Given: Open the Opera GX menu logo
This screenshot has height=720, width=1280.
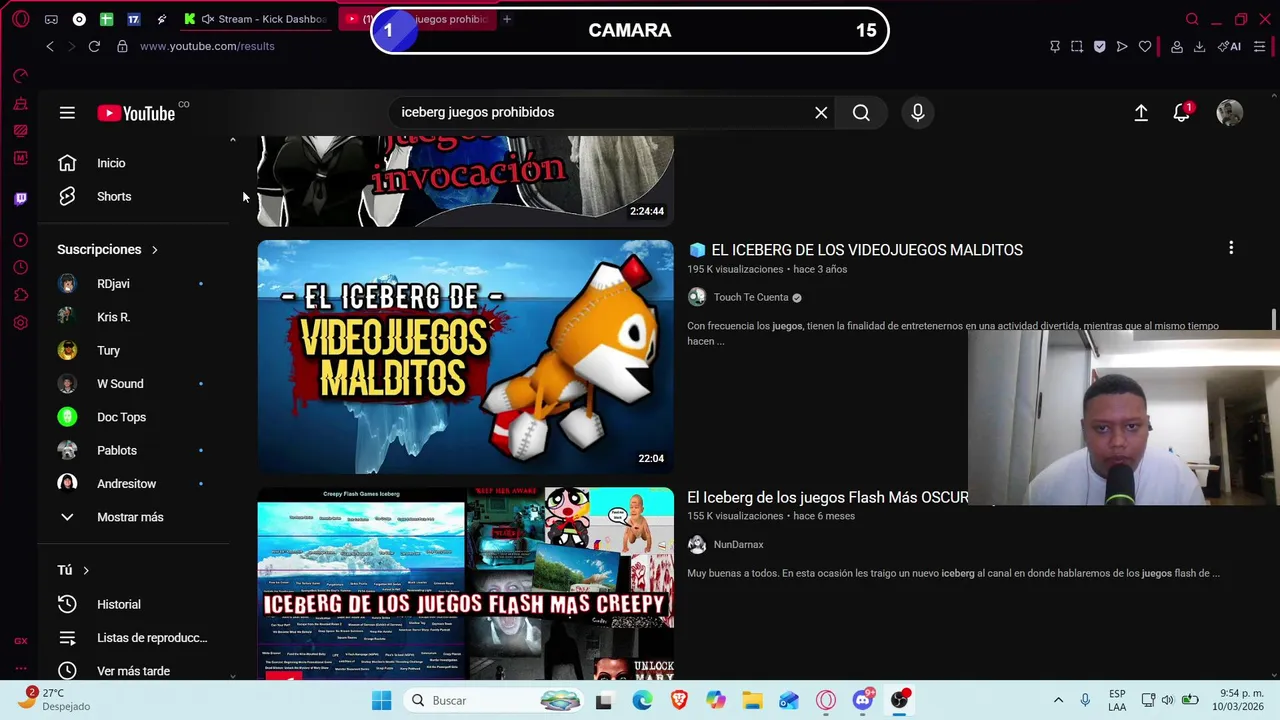Looking at the screenshot, I should pyautogui.click(x=20, y=19).
